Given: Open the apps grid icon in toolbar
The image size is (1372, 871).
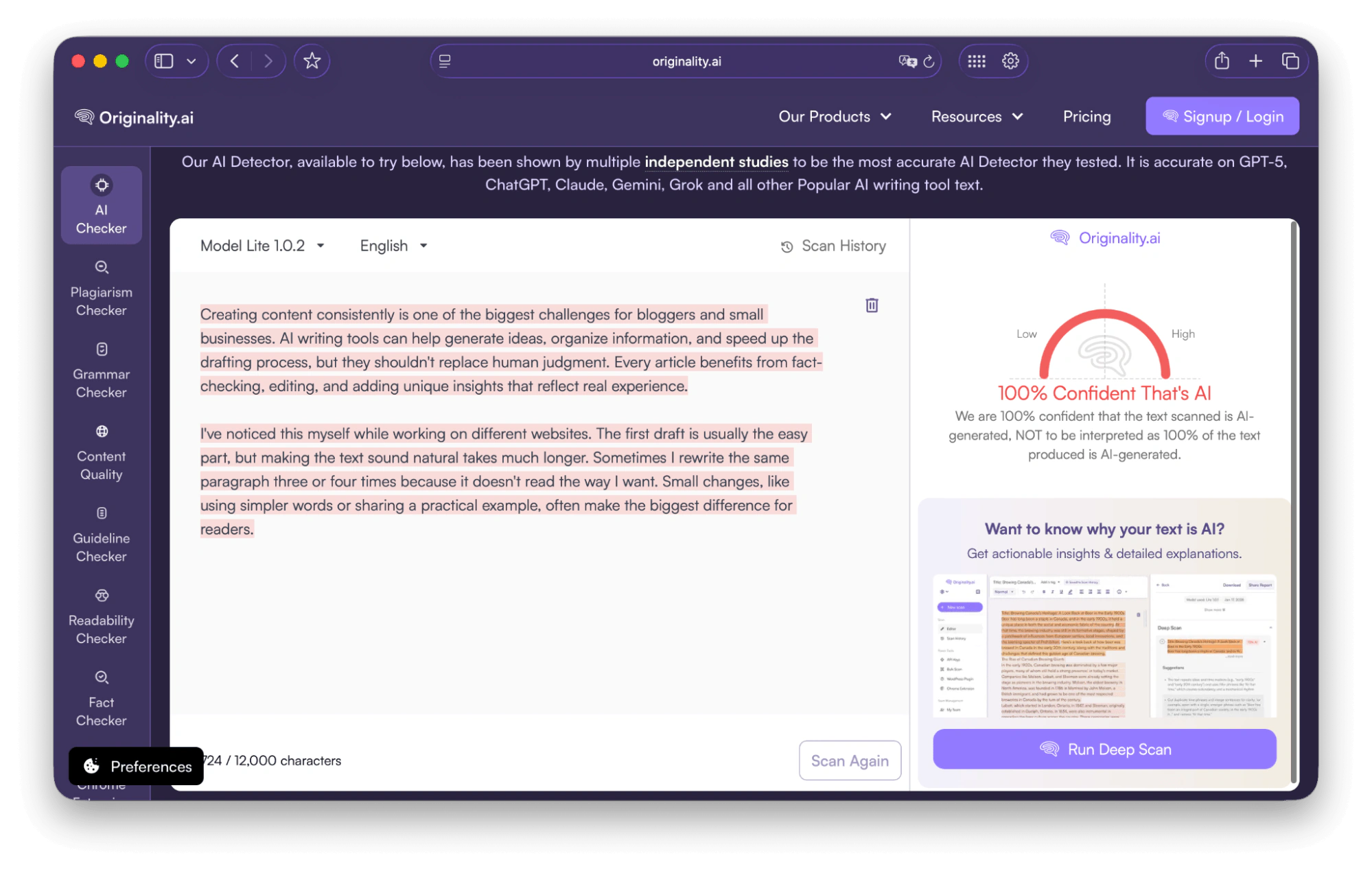Looking at the screenshot, I should (976, 61).
